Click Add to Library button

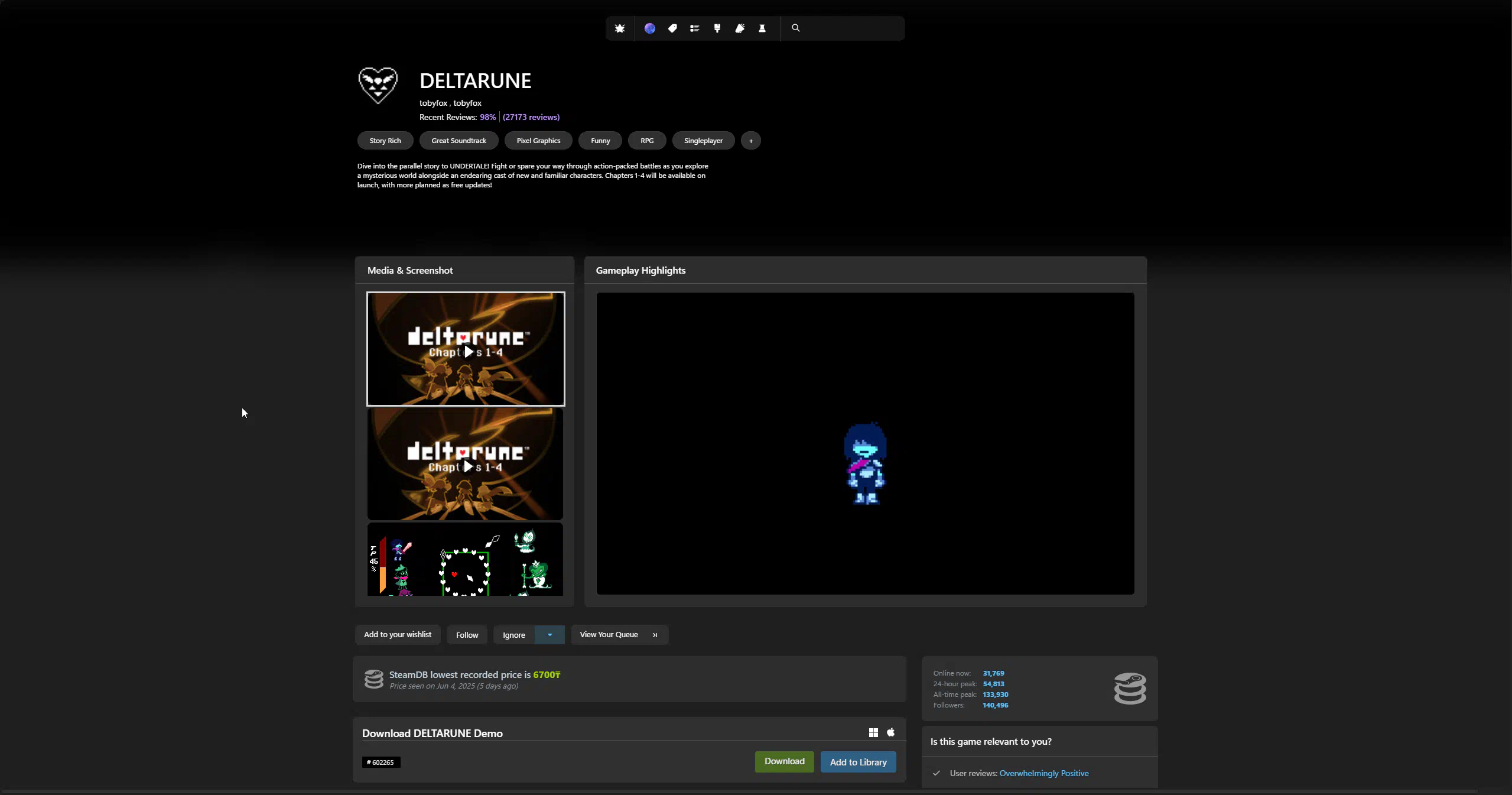(x=858, y=762)
